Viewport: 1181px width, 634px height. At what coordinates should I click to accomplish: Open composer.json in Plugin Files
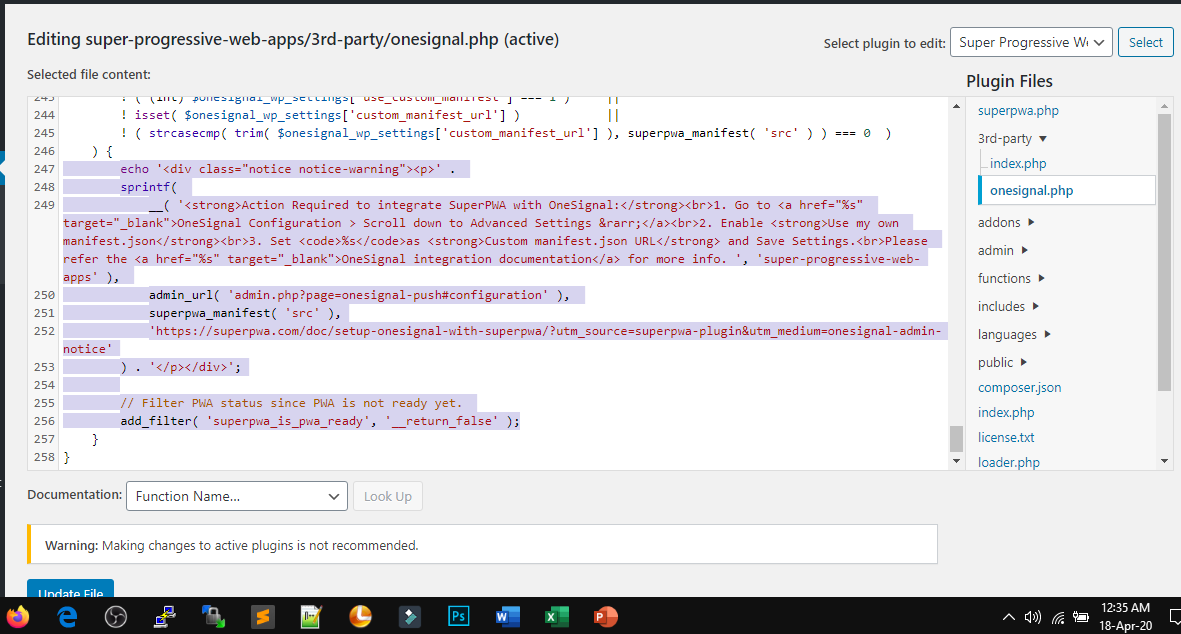(1019, 388)
